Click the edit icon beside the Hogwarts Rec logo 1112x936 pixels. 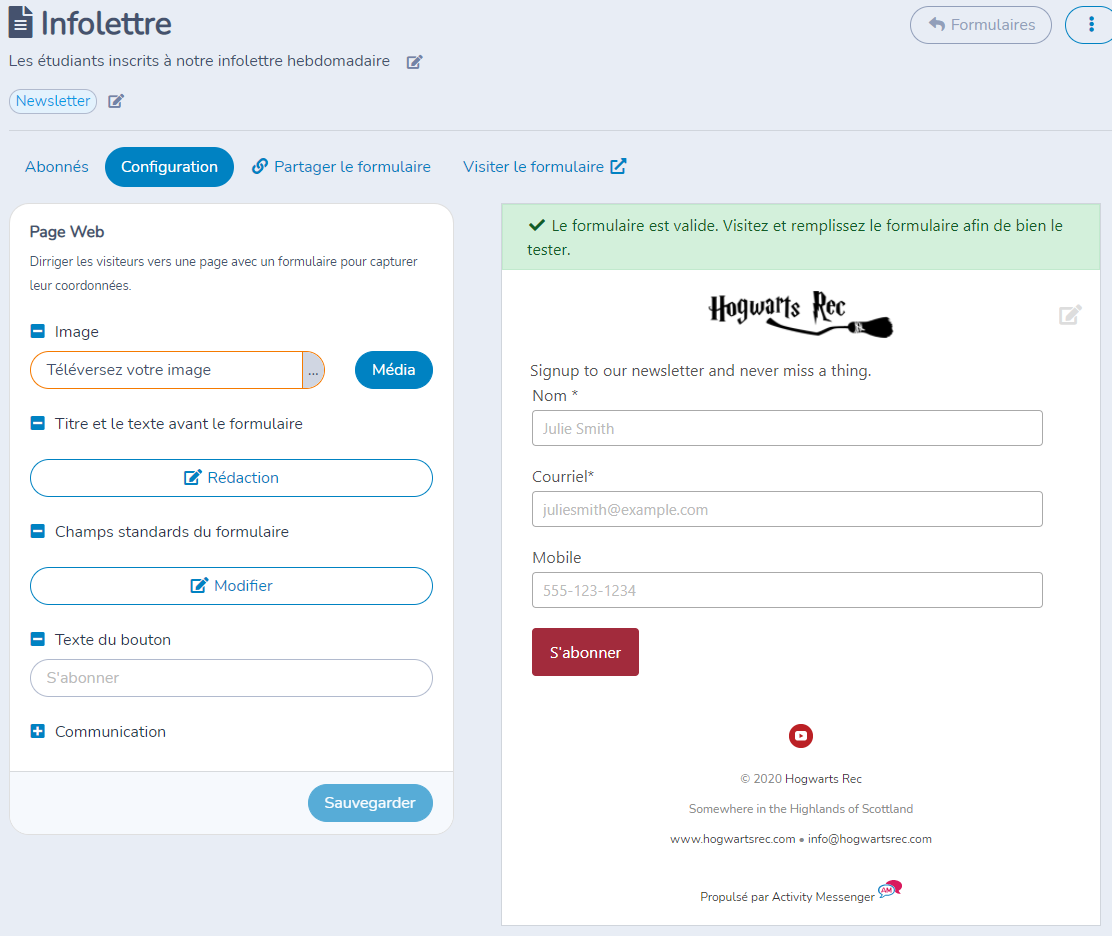[x=1069, y=315]
